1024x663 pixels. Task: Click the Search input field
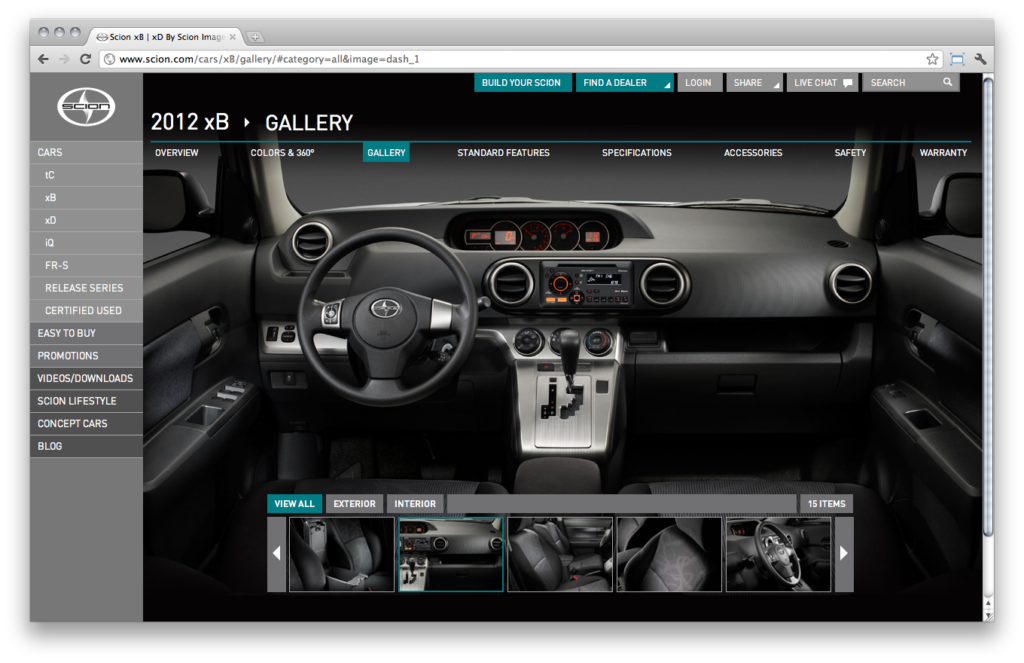point(910,83)
